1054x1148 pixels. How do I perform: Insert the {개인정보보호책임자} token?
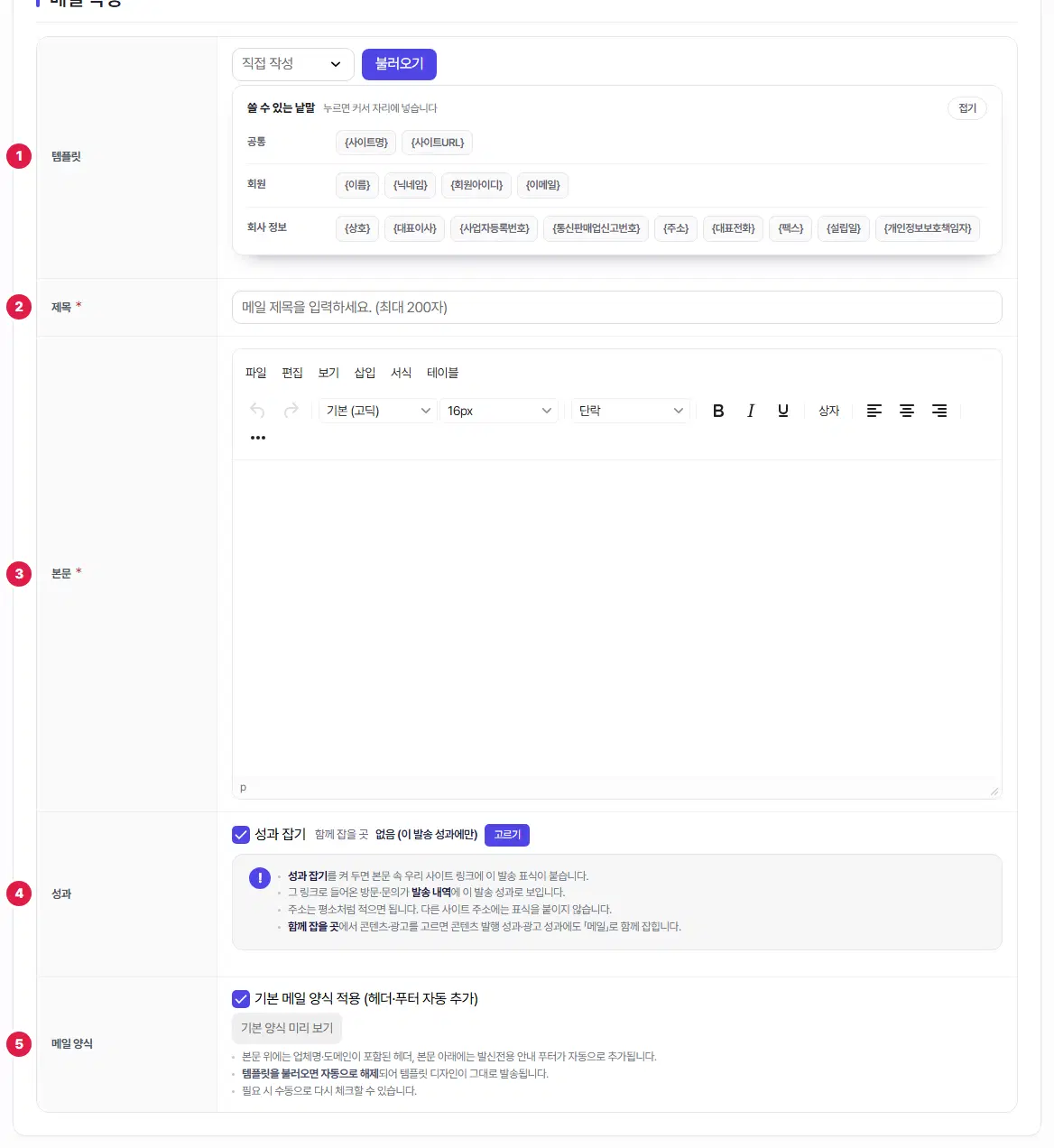click(928, 228)
